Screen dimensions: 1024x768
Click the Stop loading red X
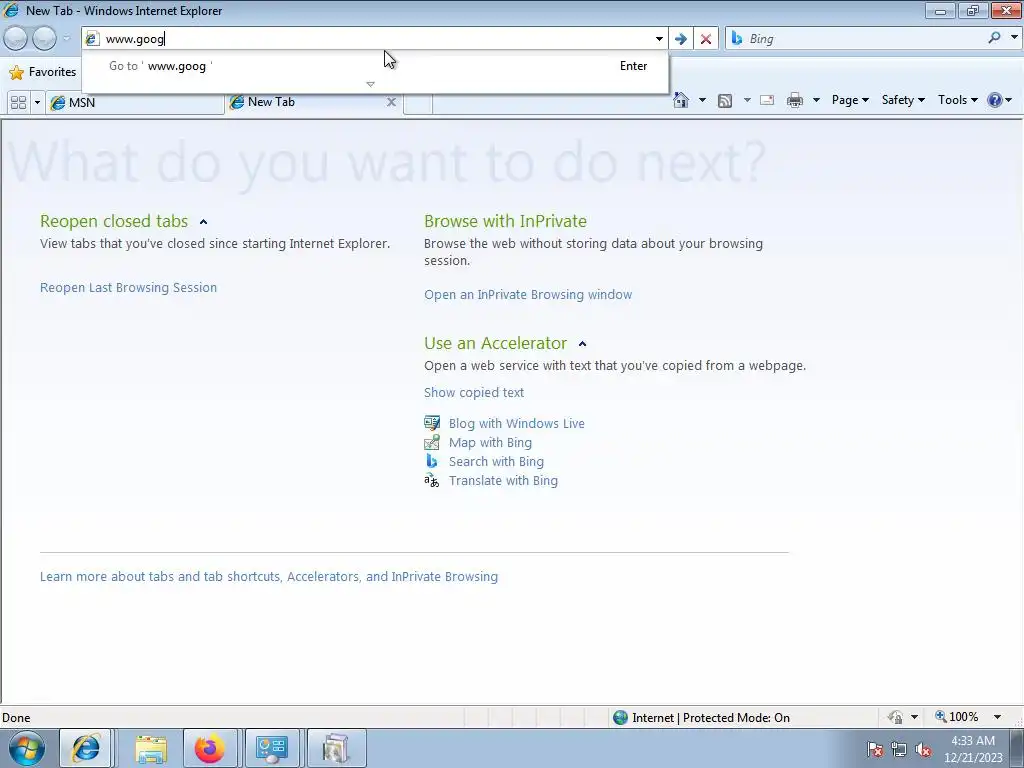pyautogui.click(x=705, y=39)
